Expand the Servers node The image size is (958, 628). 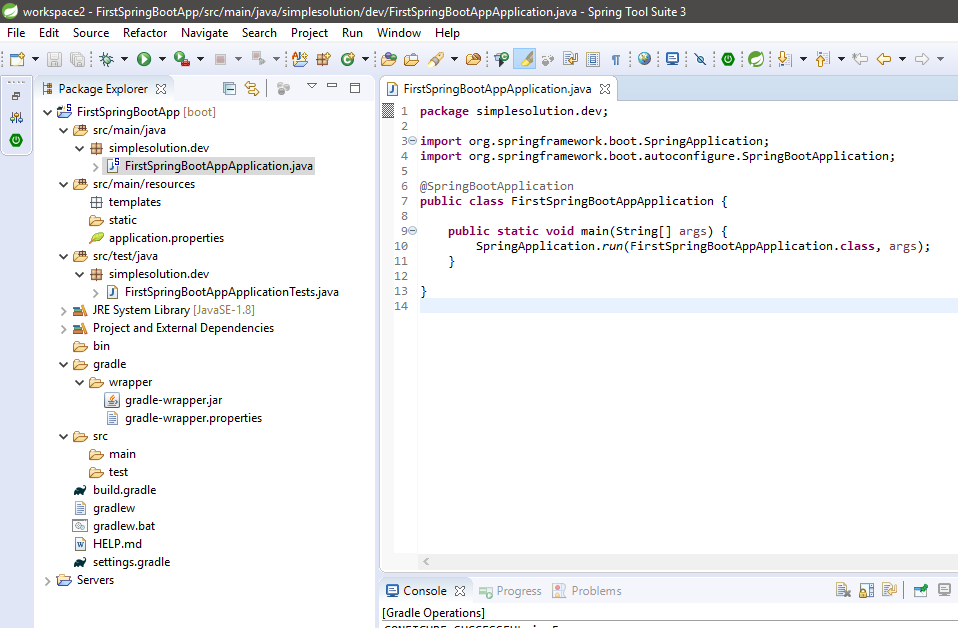tap(47, 580)
